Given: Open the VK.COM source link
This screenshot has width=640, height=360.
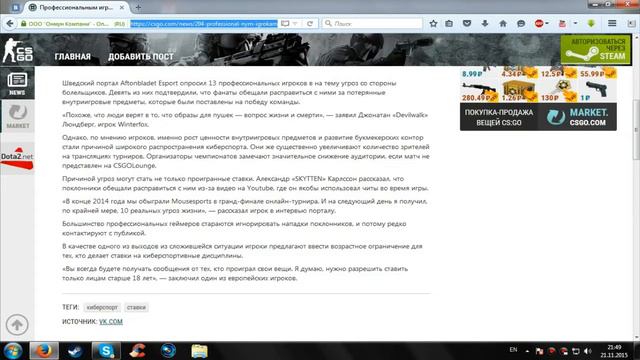Looking at the screenshot, I should coord(111,322).
